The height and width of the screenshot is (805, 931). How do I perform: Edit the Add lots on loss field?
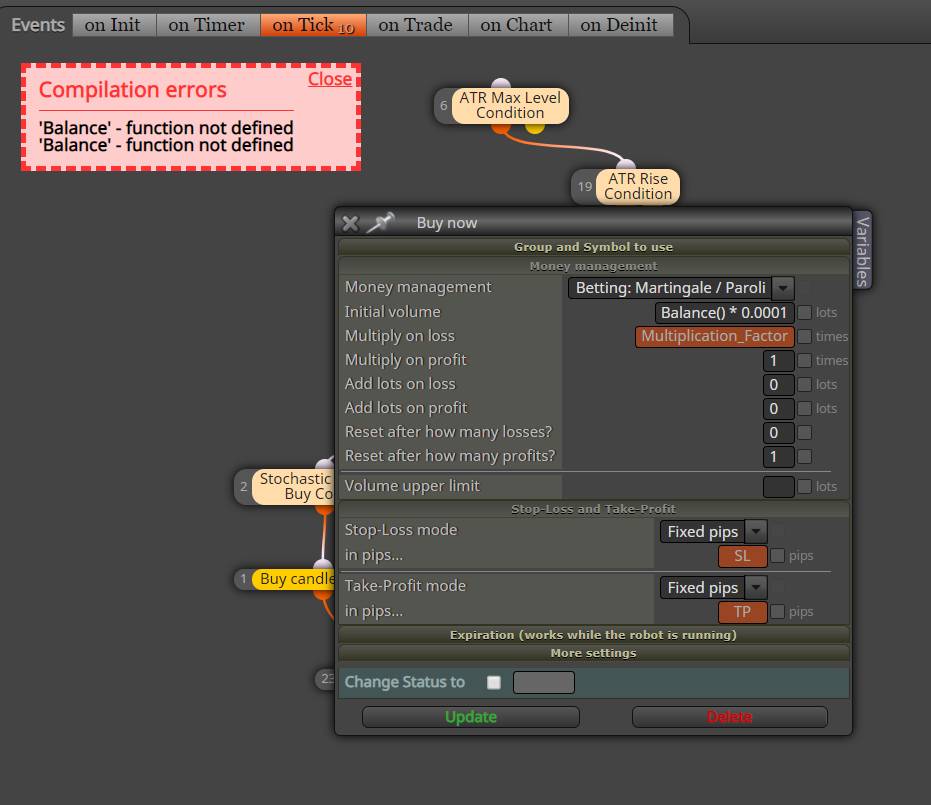click(778, 385)
